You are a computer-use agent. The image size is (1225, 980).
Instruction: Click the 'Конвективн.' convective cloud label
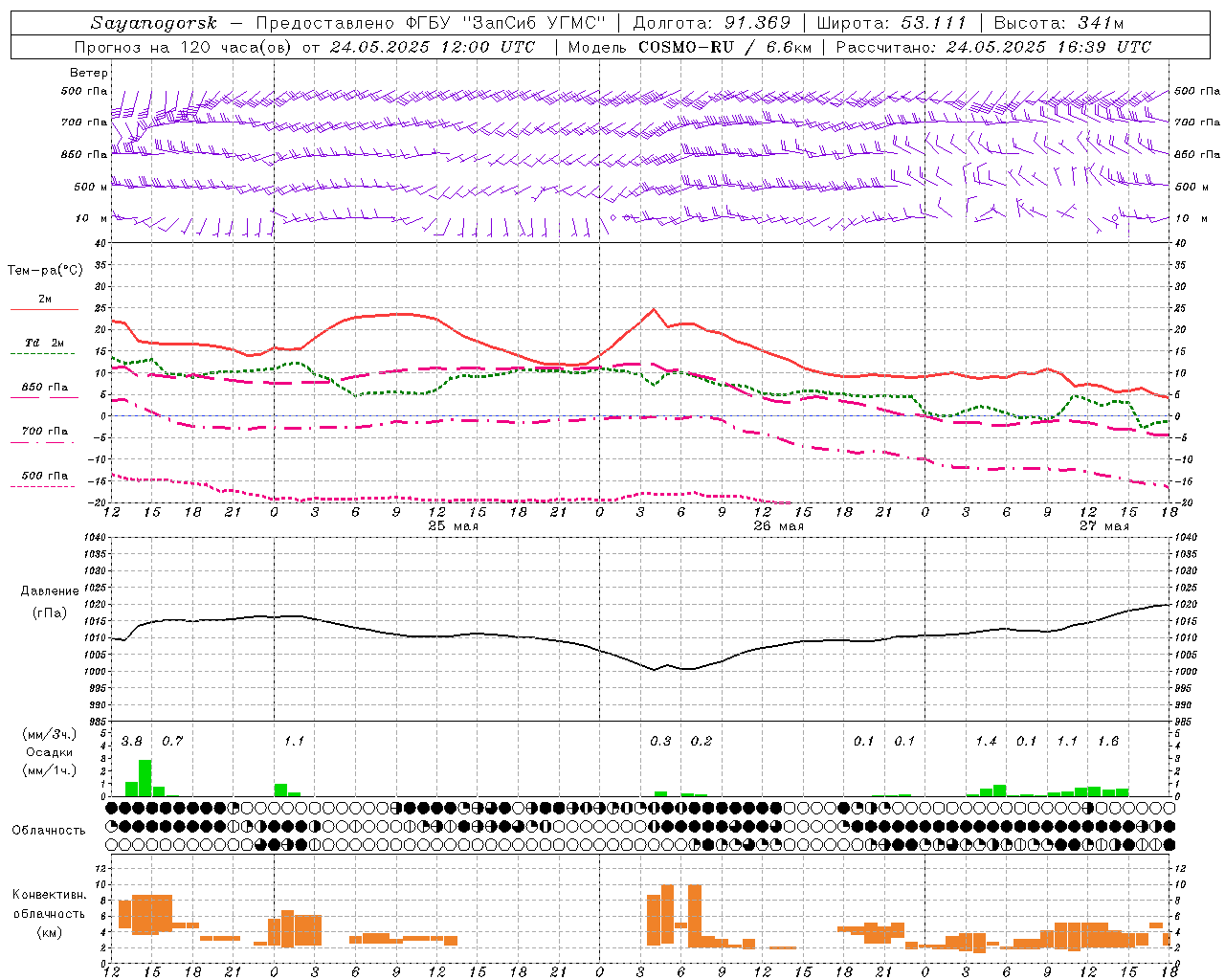pyautogui.click(x=50, y=895)
